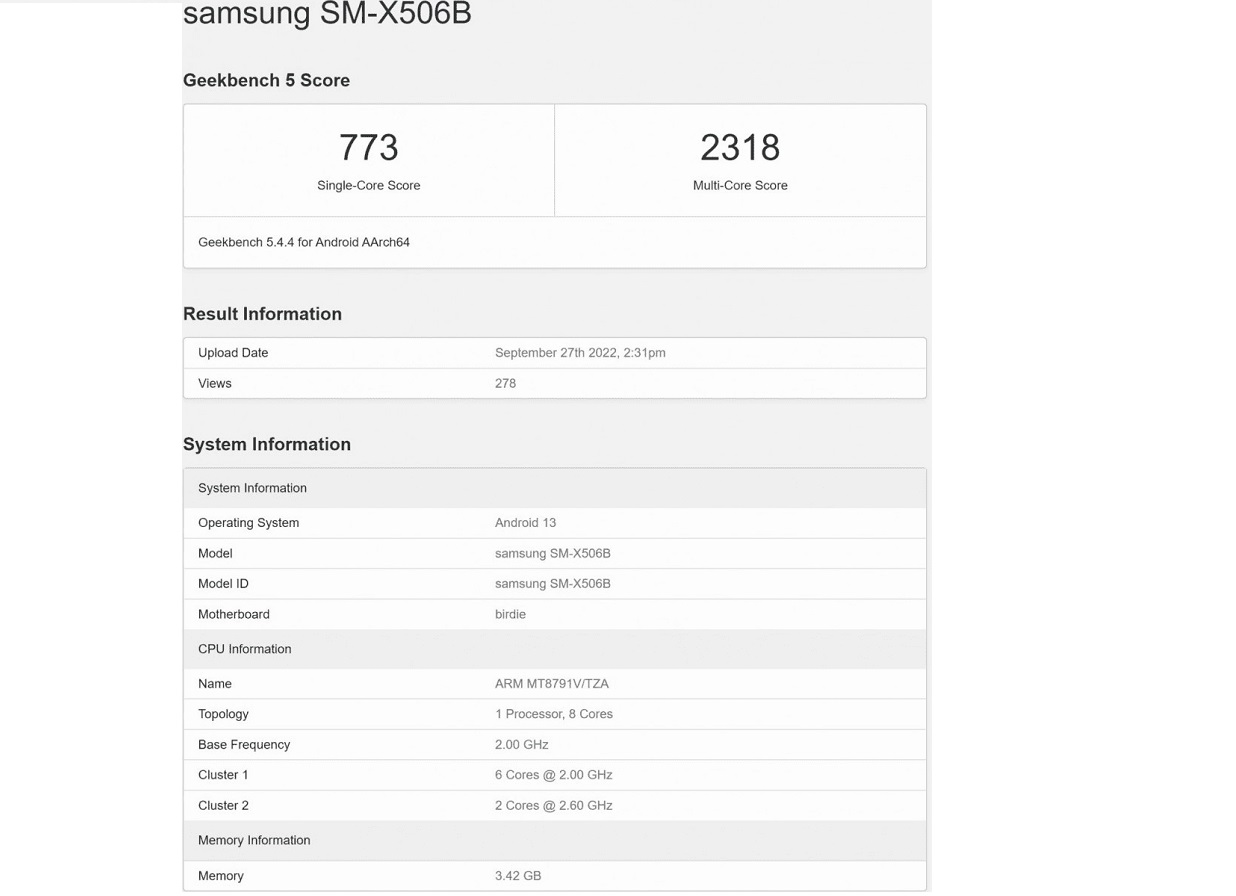Viewport: 1236px width, 896px height.
Task: Click the 'Single-Core Score' label
Action: (369, 185)
